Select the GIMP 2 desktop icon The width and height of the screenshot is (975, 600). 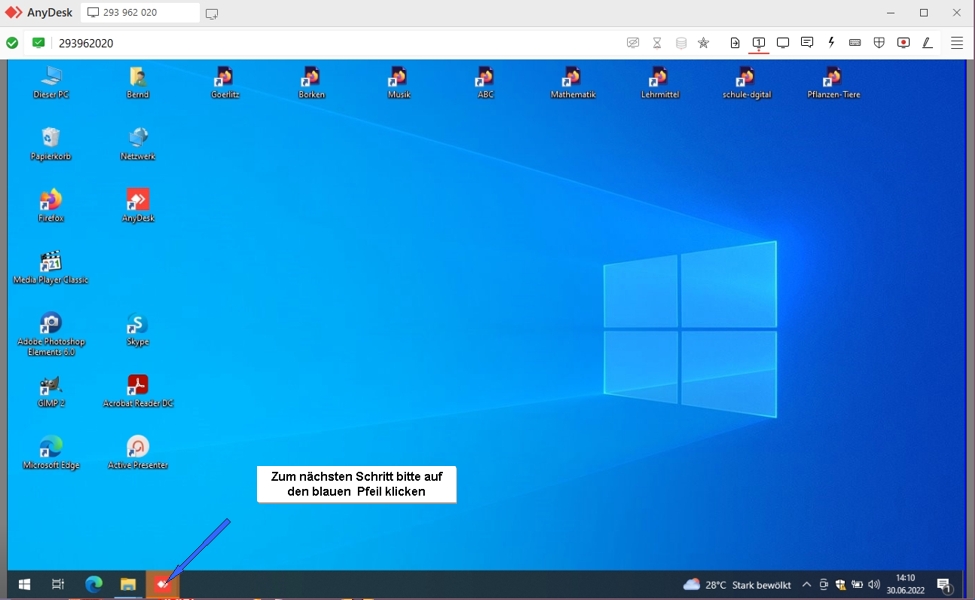(50, 390)
